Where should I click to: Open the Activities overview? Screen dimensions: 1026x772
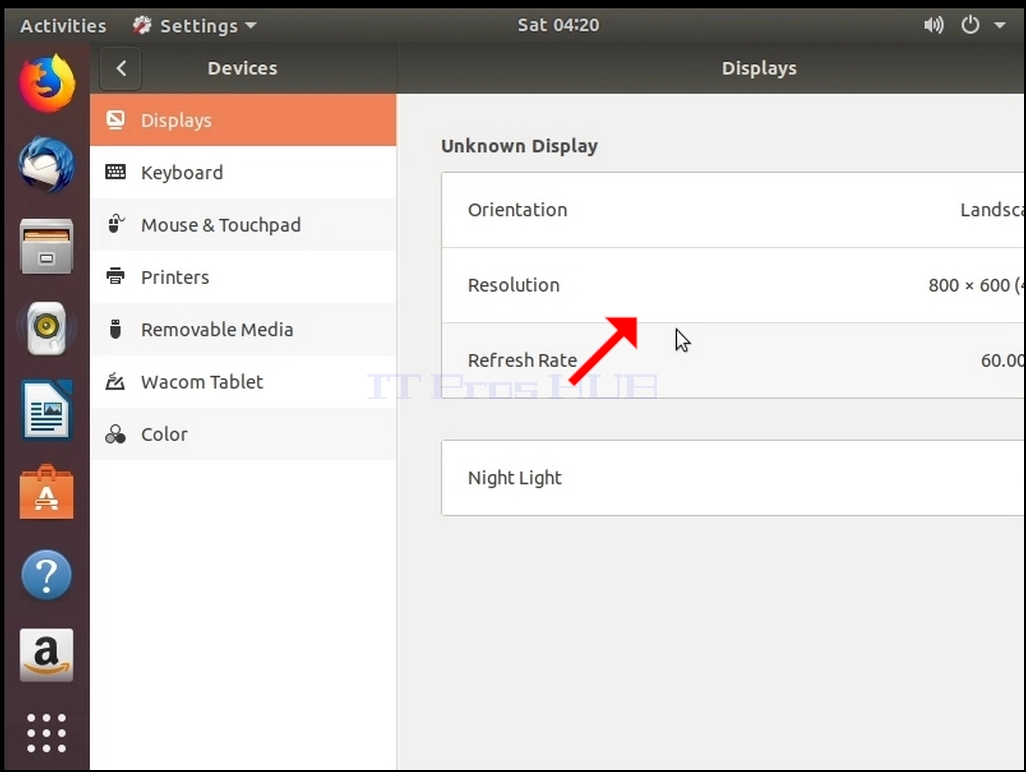tap(63, 26)
